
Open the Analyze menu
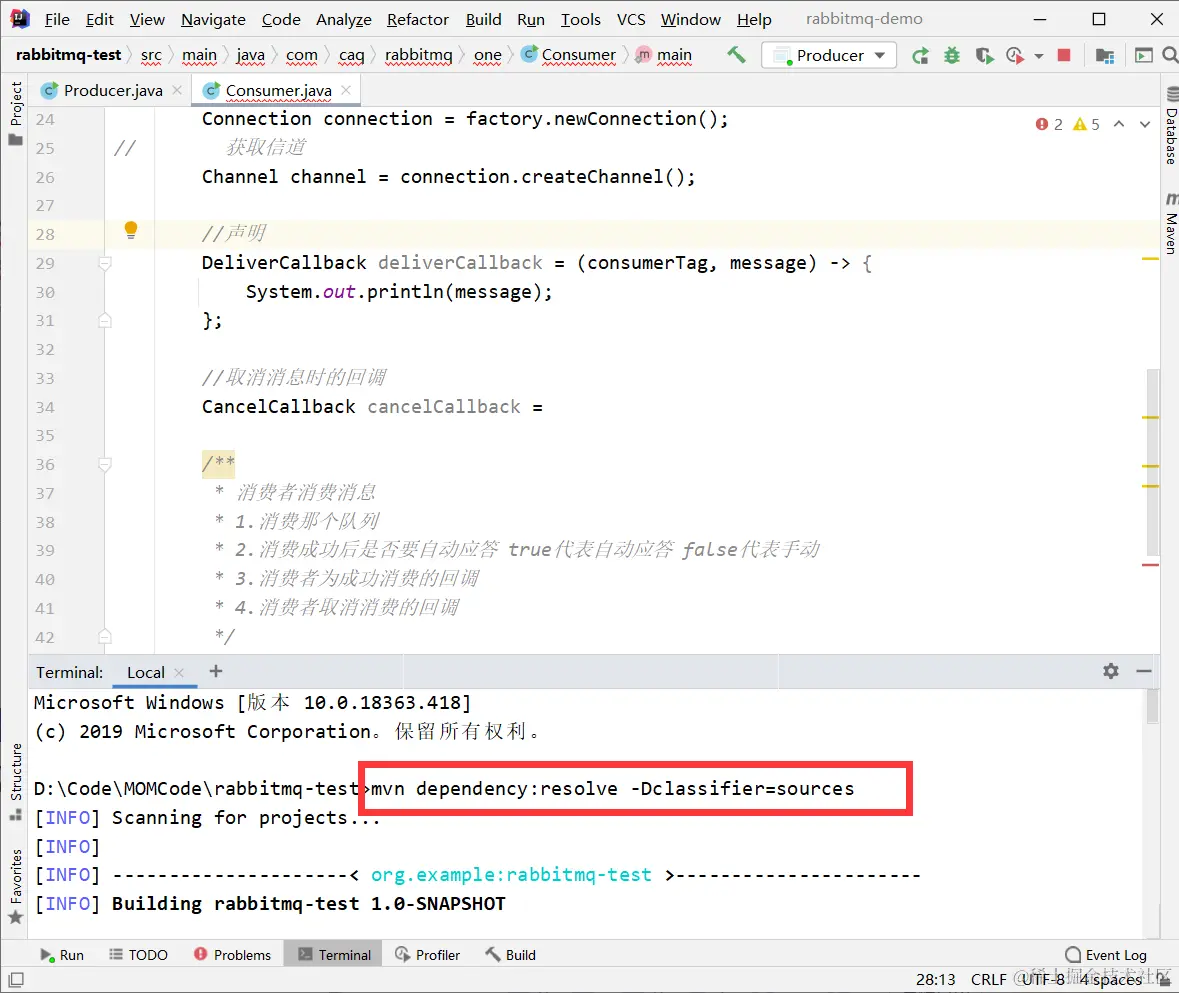(344, 20)
